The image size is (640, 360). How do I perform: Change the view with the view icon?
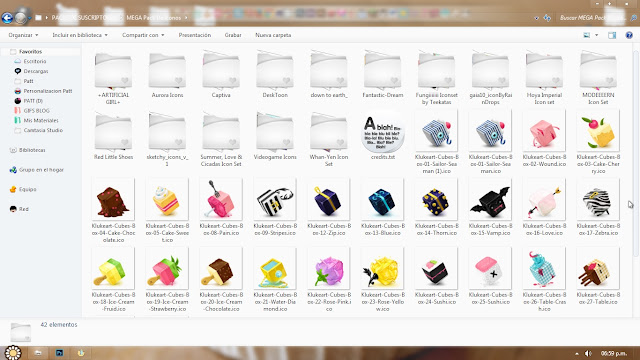(x=587, y=35)
